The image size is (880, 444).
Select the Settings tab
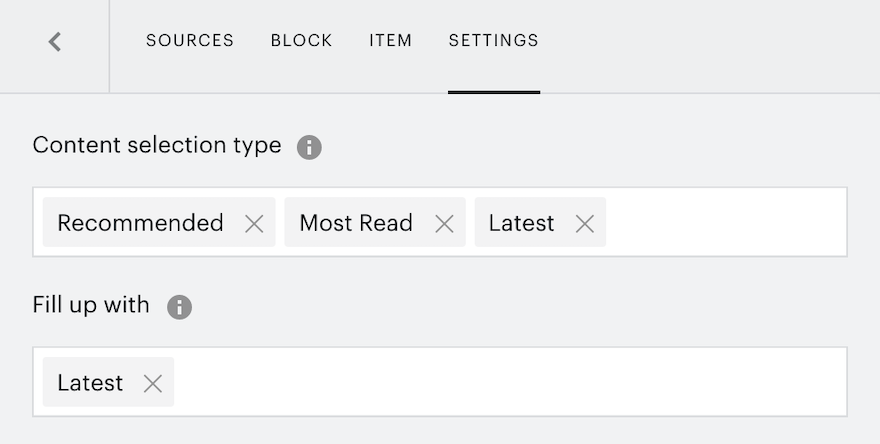coord(494,40)
